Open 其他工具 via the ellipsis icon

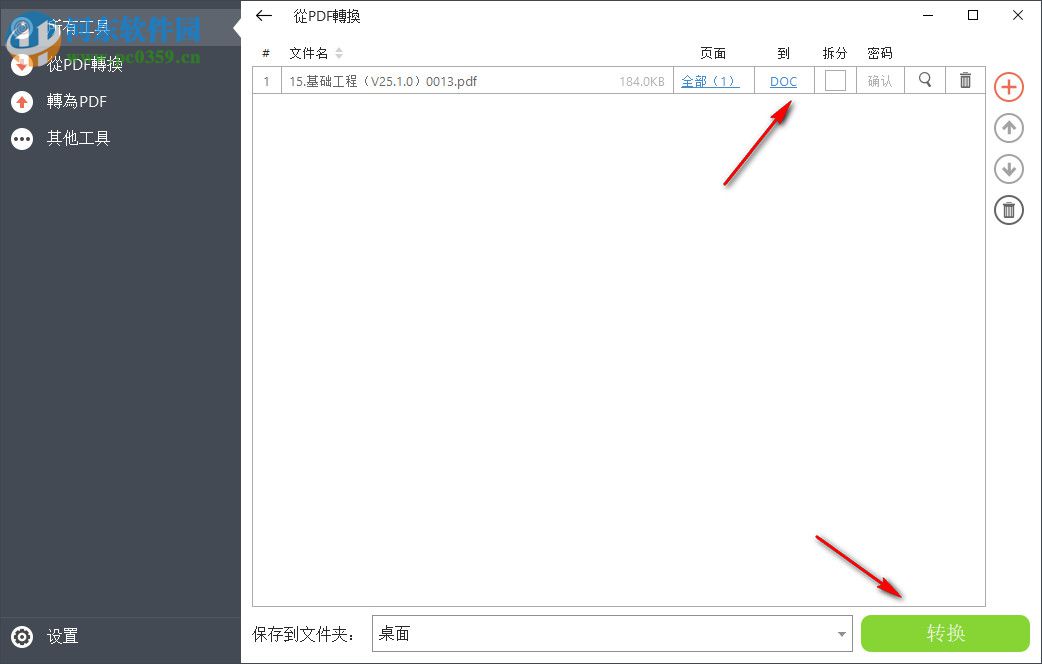point(22,138)
